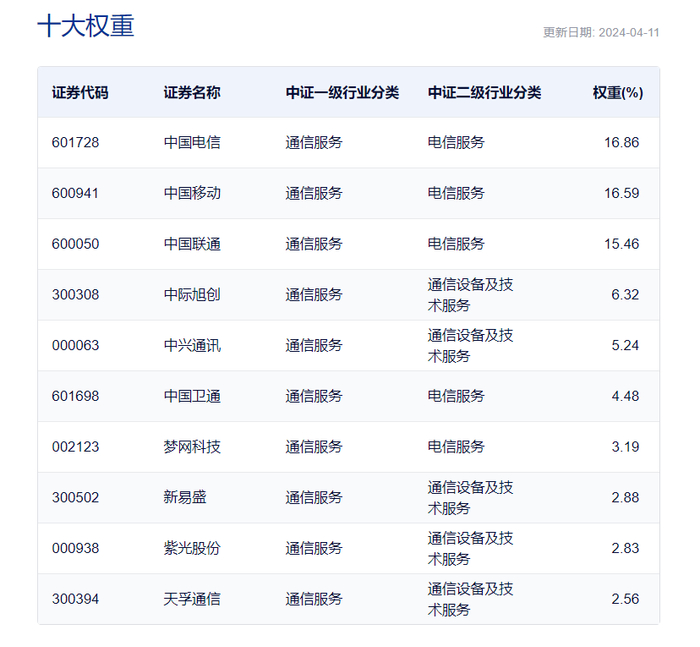Screen dimensions: 700x647
Task: Click the 中证二级行业分类 column header
Action: pyautogui.click(x=484, y=92)
